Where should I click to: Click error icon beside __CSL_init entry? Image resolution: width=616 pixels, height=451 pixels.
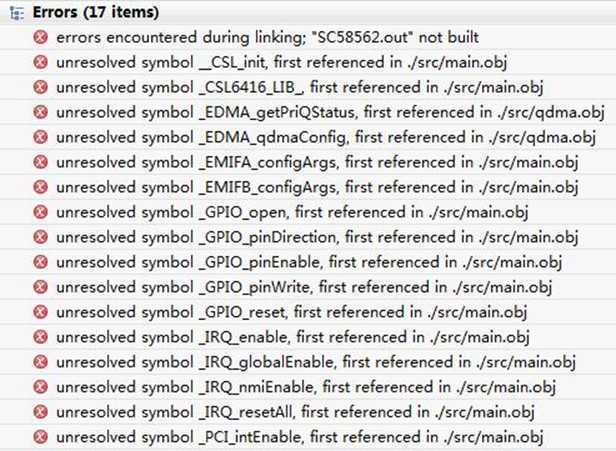click(40, 62)
